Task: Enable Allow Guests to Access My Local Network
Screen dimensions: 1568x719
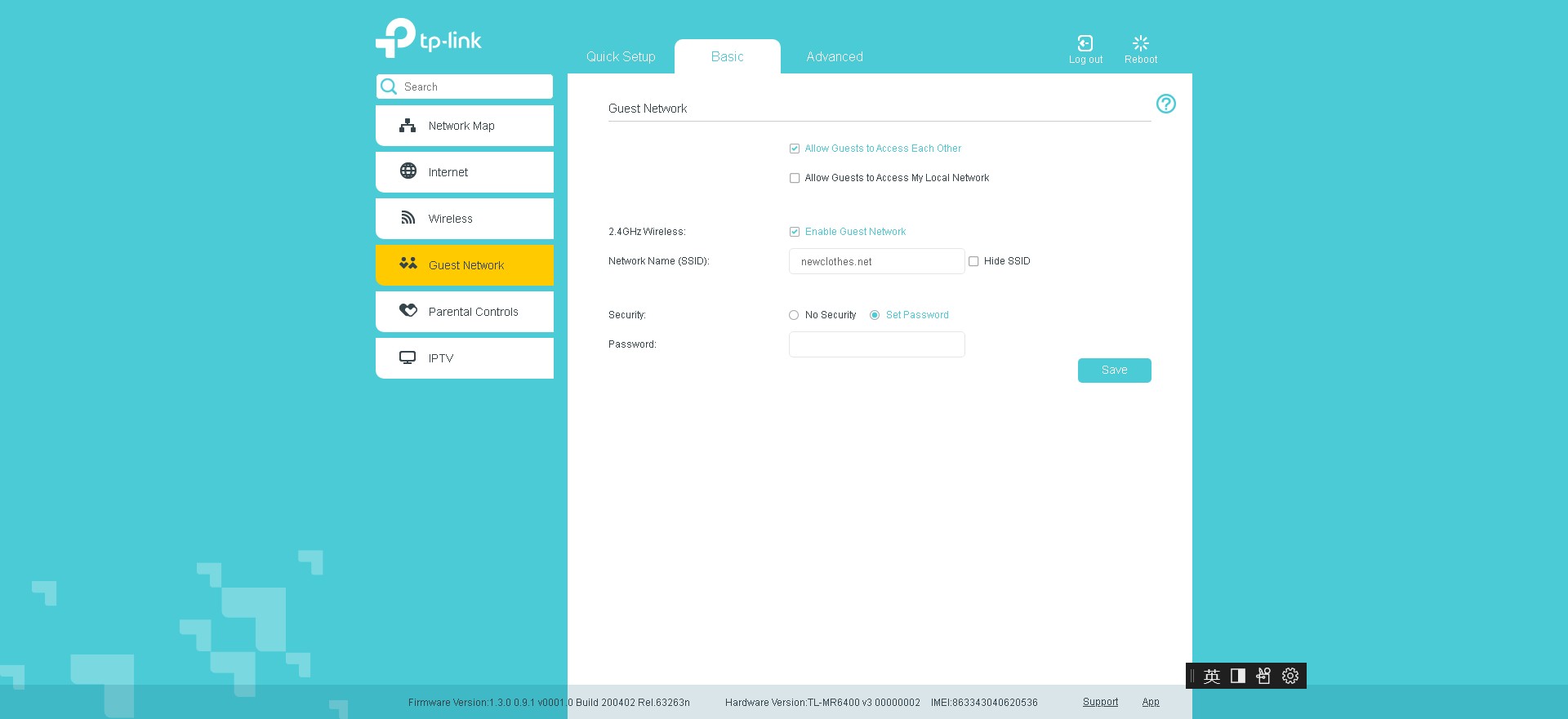Action: point(794,178)
